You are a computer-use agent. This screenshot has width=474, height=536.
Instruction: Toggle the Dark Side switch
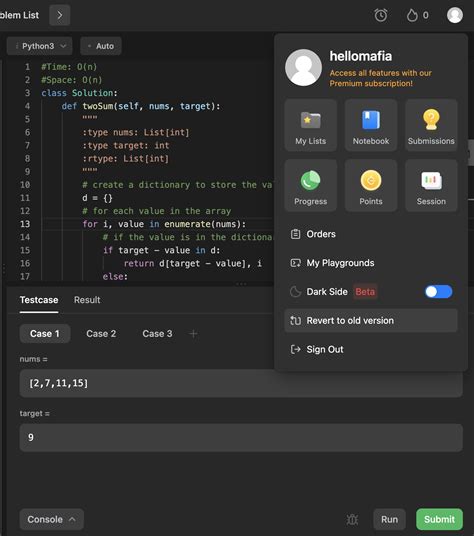[438, 292]
